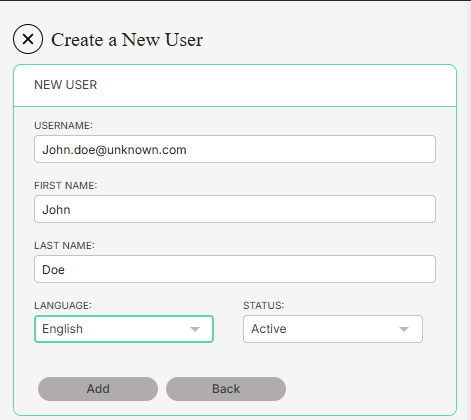Click the Doe text in Last Name
This screenshot has height=420, width=471.
[53, 270]
